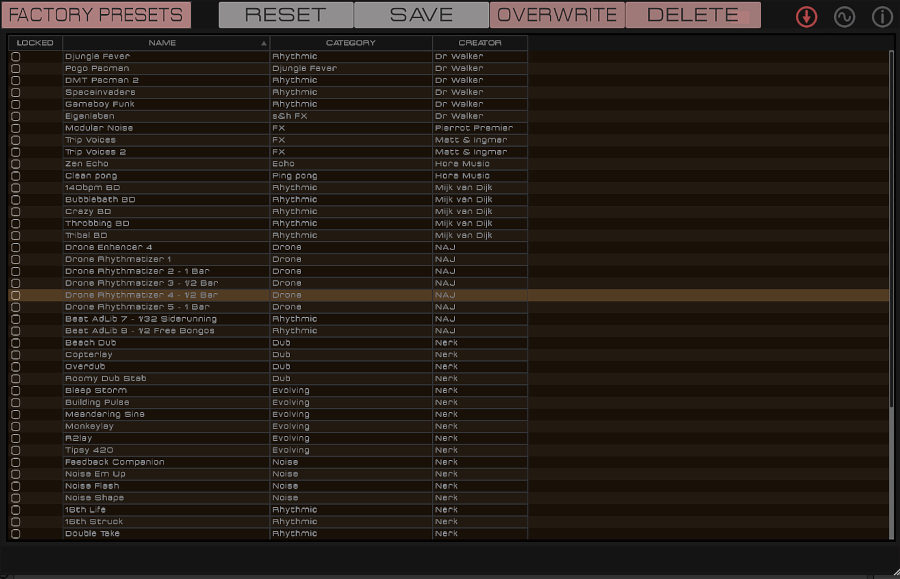Open the info icon
Viewport: 900px width, 579px height.
point(882,17)
